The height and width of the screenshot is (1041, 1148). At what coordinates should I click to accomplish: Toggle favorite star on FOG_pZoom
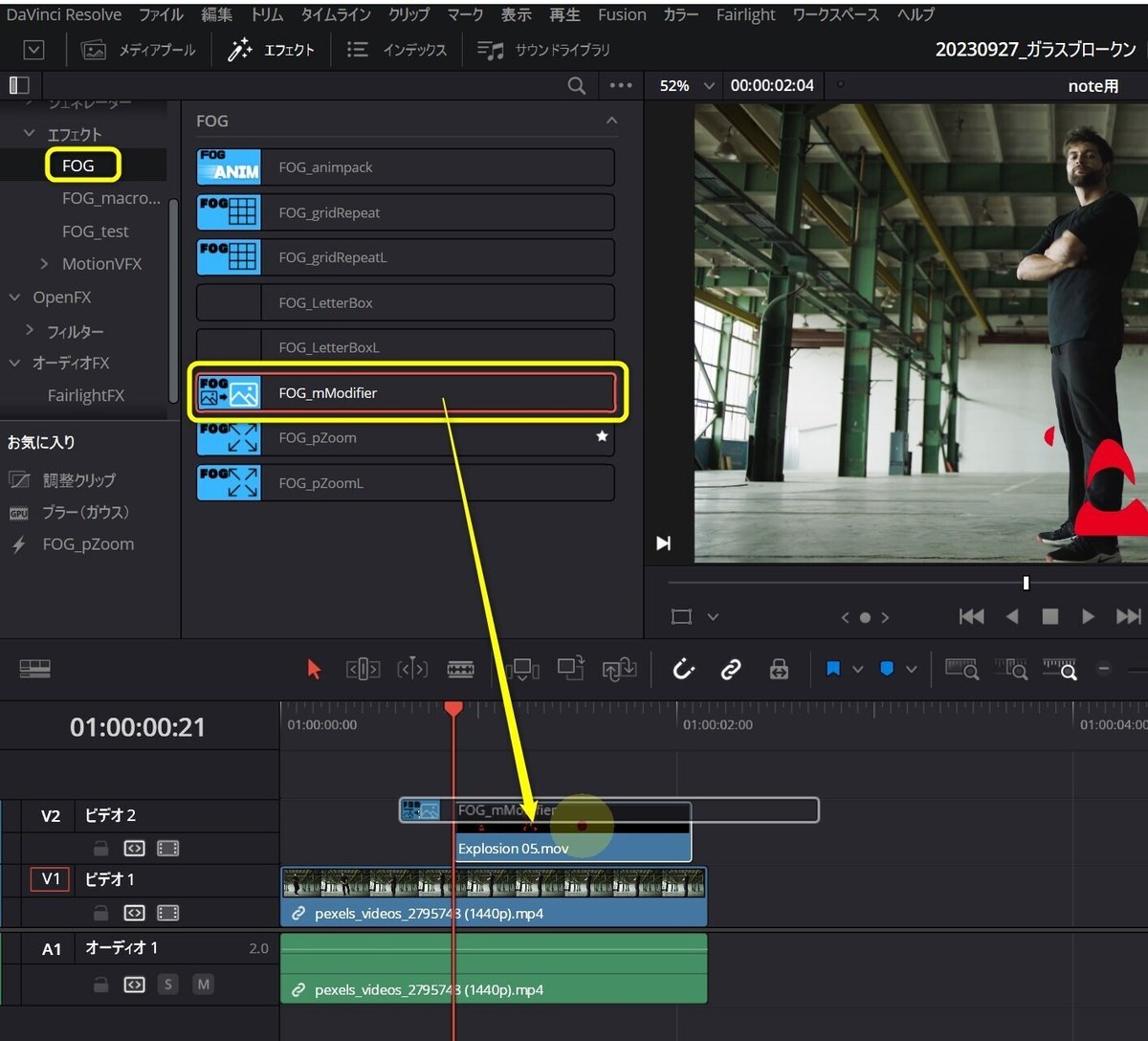click(602, 436)
